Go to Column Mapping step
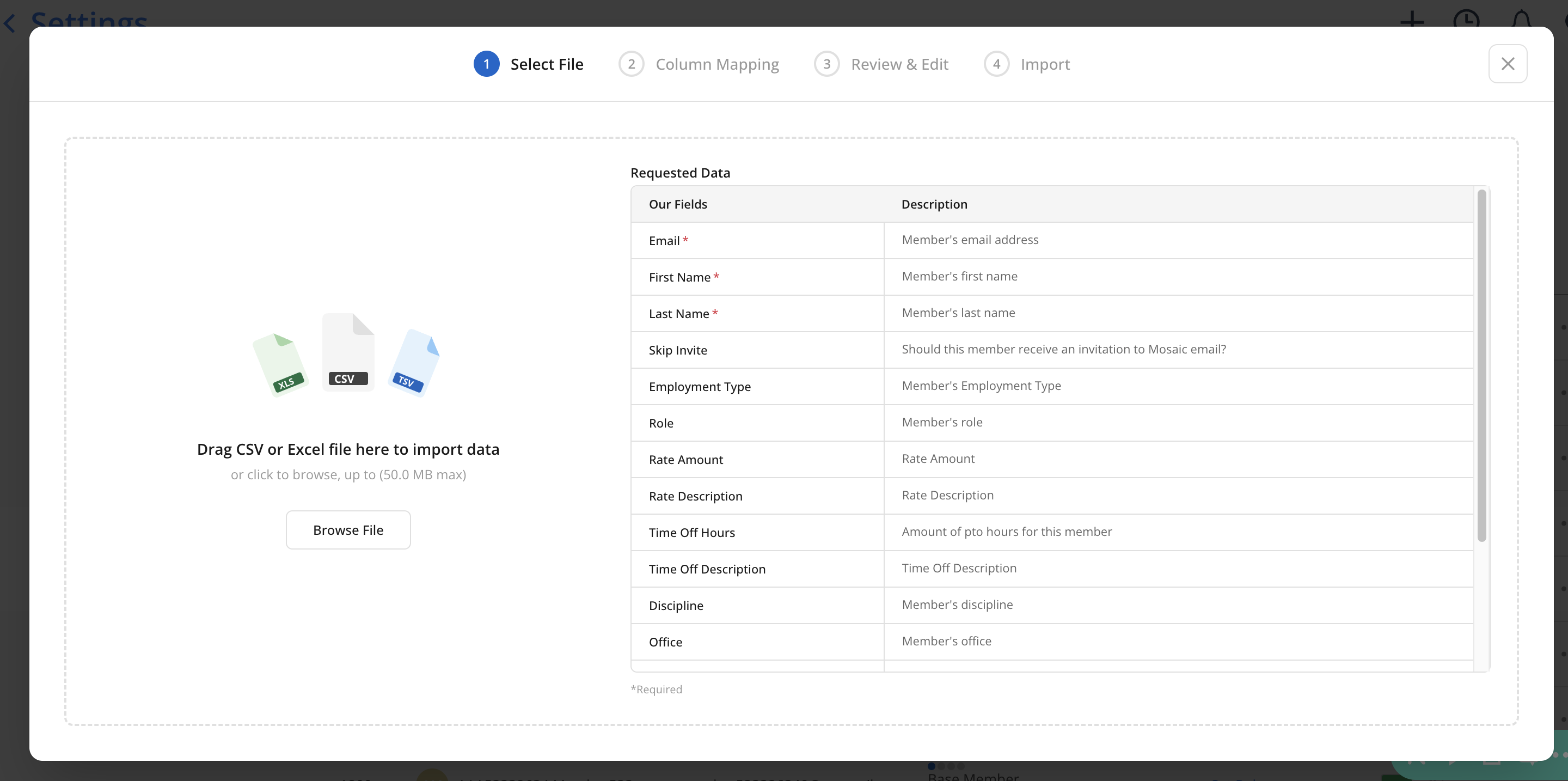The height and width of the screenshot is (781, 1568). 717,64
